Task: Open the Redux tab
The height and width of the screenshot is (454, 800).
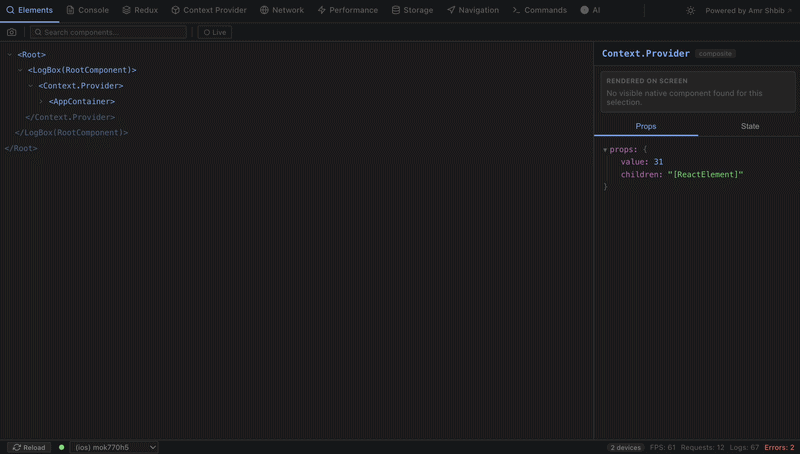Action: coord(140,10)
